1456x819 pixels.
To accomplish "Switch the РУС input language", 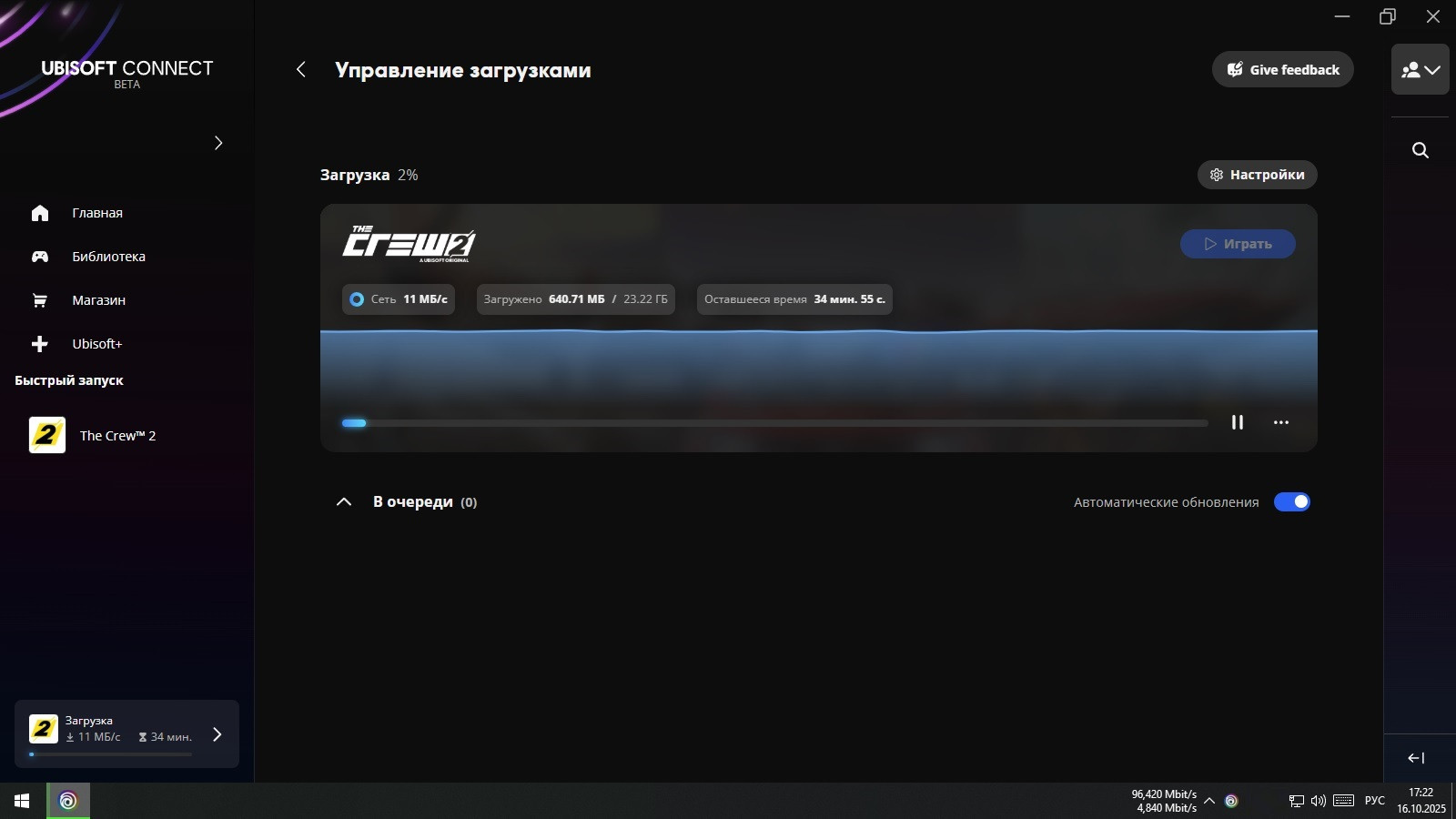I will (1375, 801).
